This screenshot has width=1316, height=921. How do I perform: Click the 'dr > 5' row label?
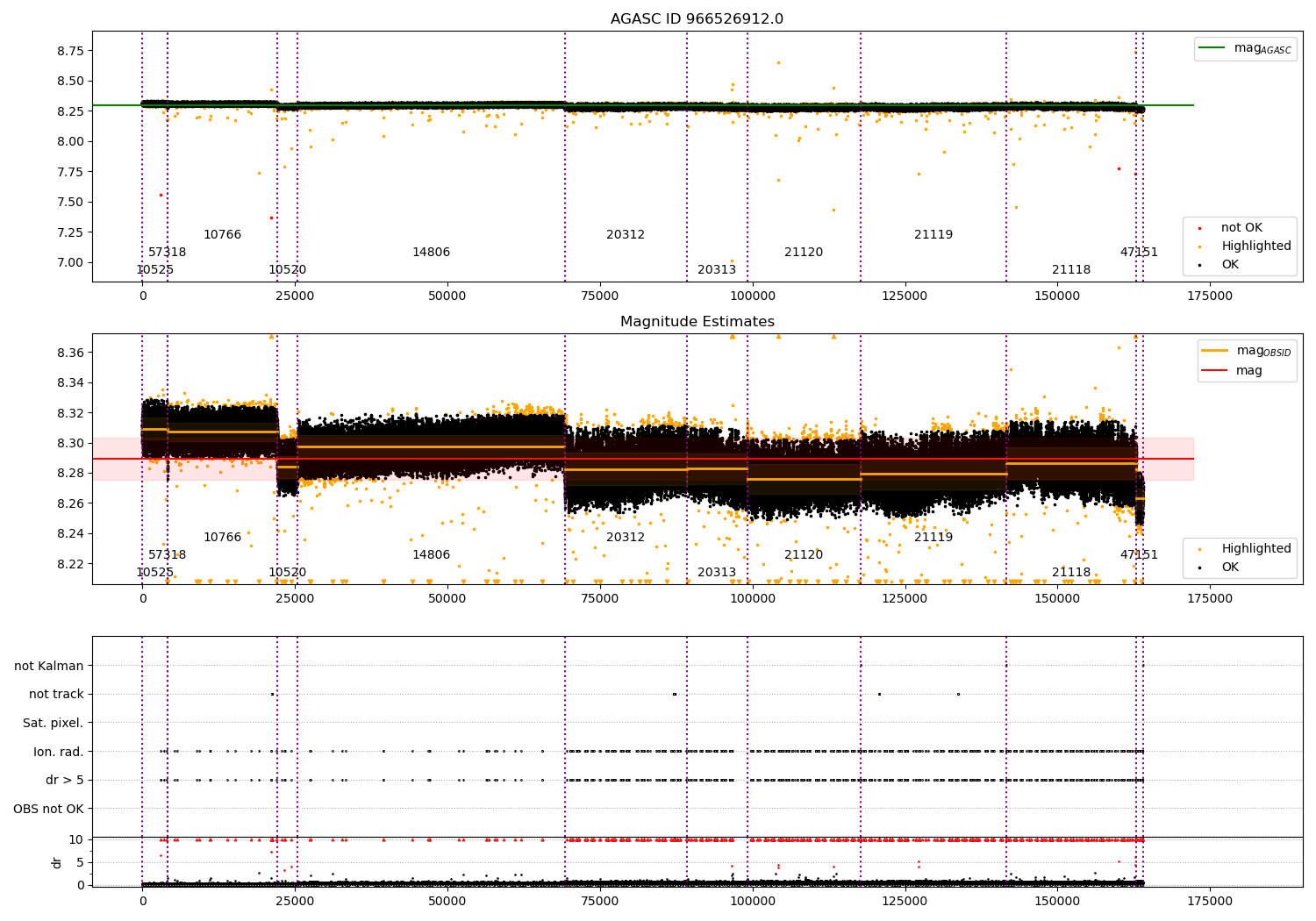coord(65,781)
